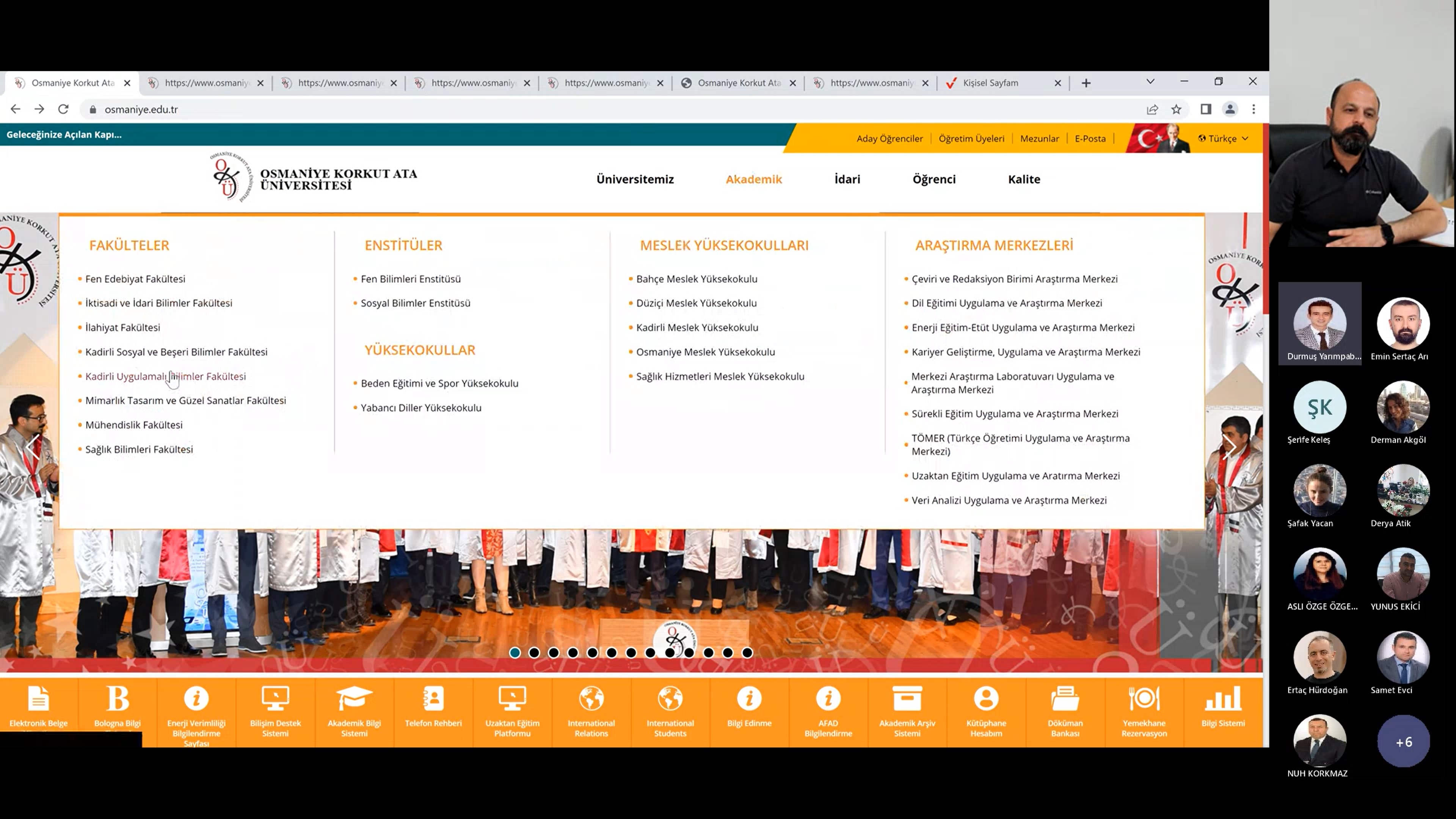Bookmark page with star icon
The image size is (1456, 819).
(1176, 109)
